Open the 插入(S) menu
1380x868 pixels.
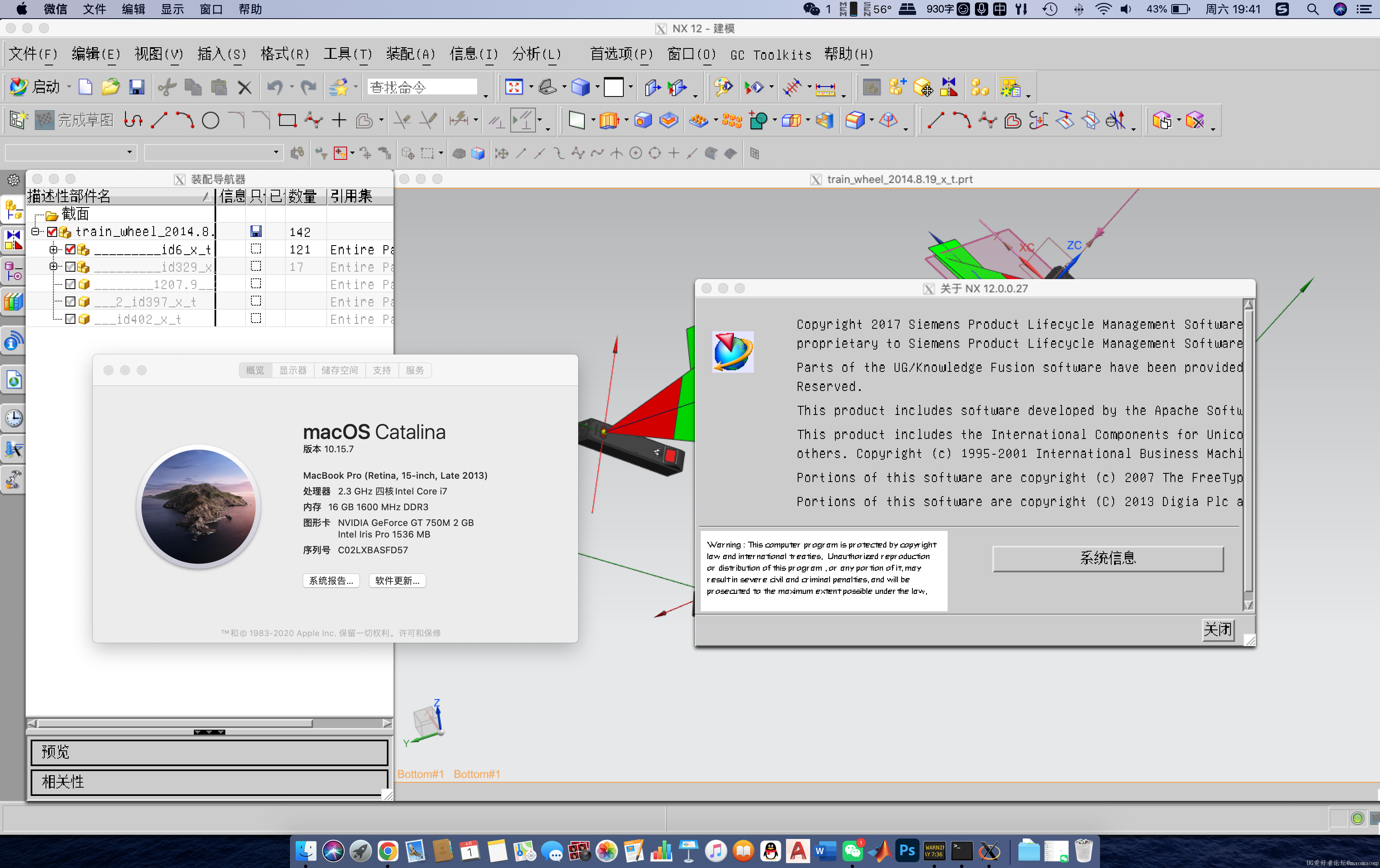pos(222,54)
